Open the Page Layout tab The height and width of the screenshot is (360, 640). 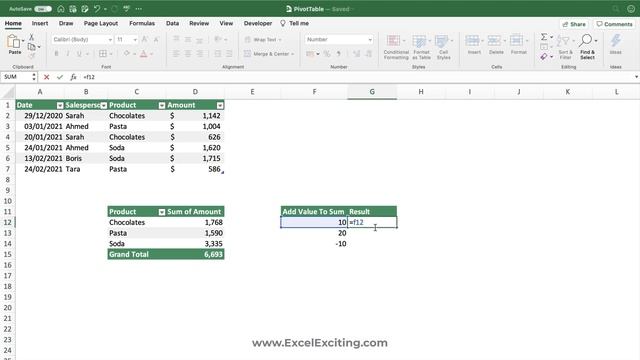(101, 23)
